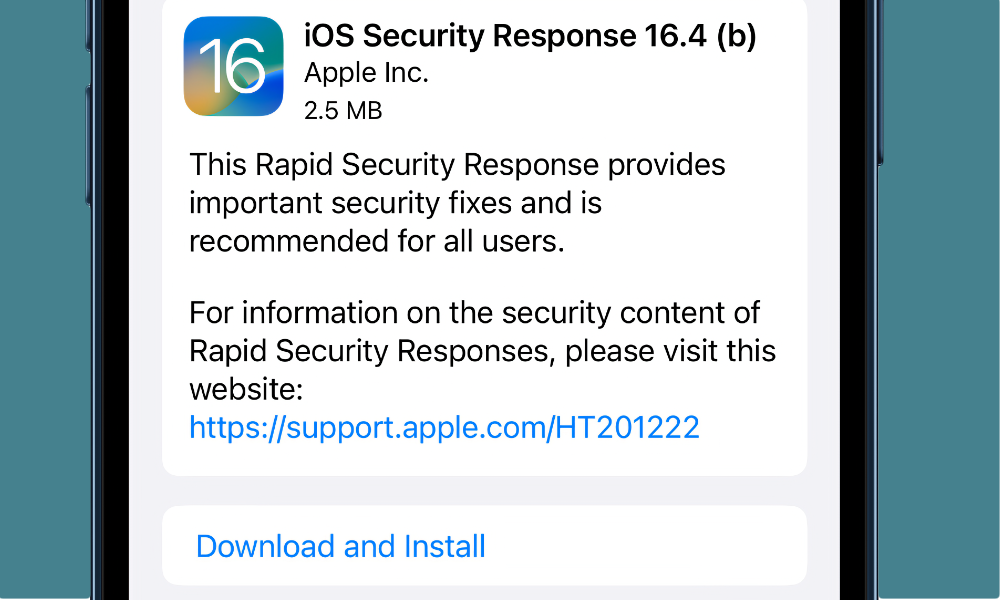Viewport: 1000px width, 600px height.
Task: Open the support.apple.com/HT201222 link
Action: pos(444,427)
